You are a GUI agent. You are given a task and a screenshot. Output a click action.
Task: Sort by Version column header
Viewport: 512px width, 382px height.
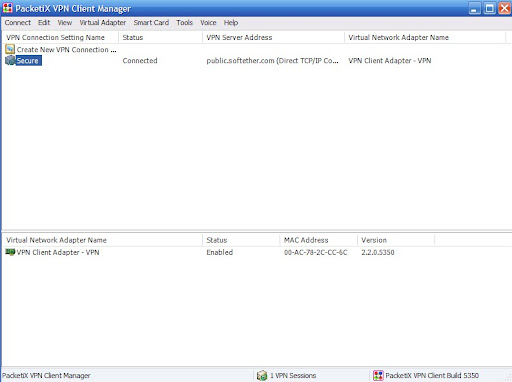[x=396, y=240]
